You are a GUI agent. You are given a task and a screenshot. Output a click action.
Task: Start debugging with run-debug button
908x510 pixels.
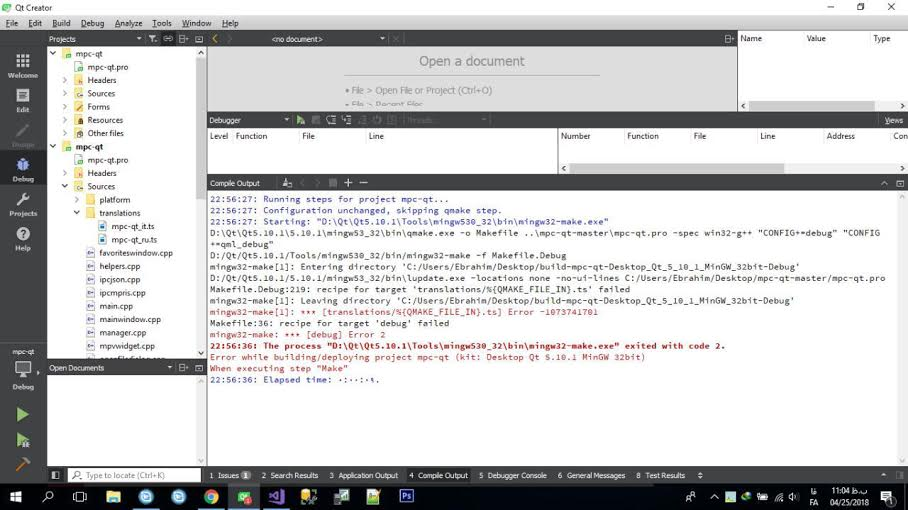coord(23,440)
